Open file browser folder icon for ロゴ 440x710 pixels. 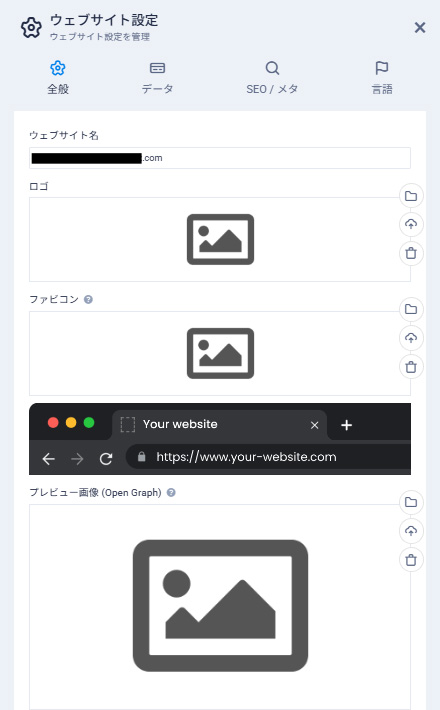(411, 196)
